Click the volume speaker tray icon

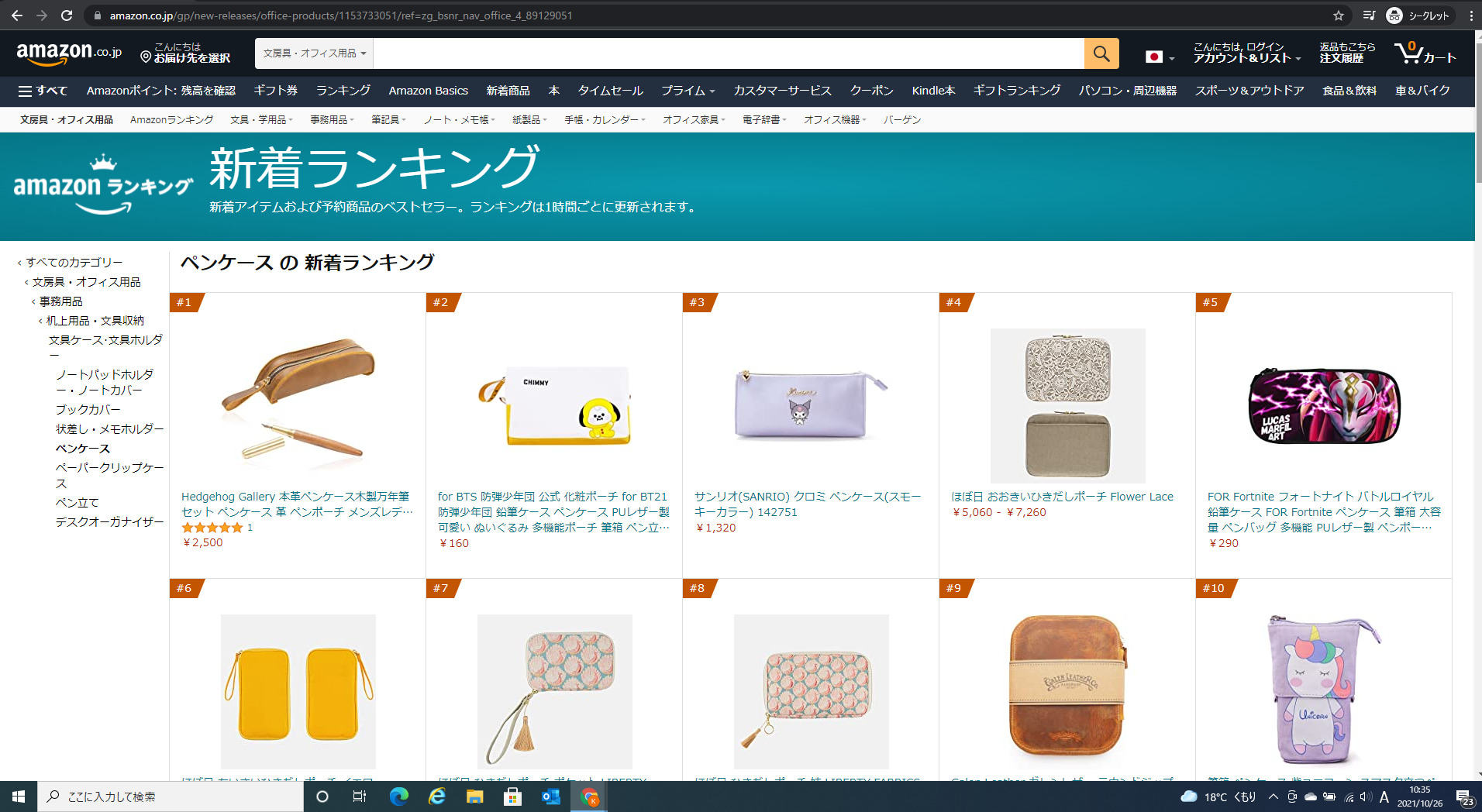pyautogui.click(x=1366, y=797)
